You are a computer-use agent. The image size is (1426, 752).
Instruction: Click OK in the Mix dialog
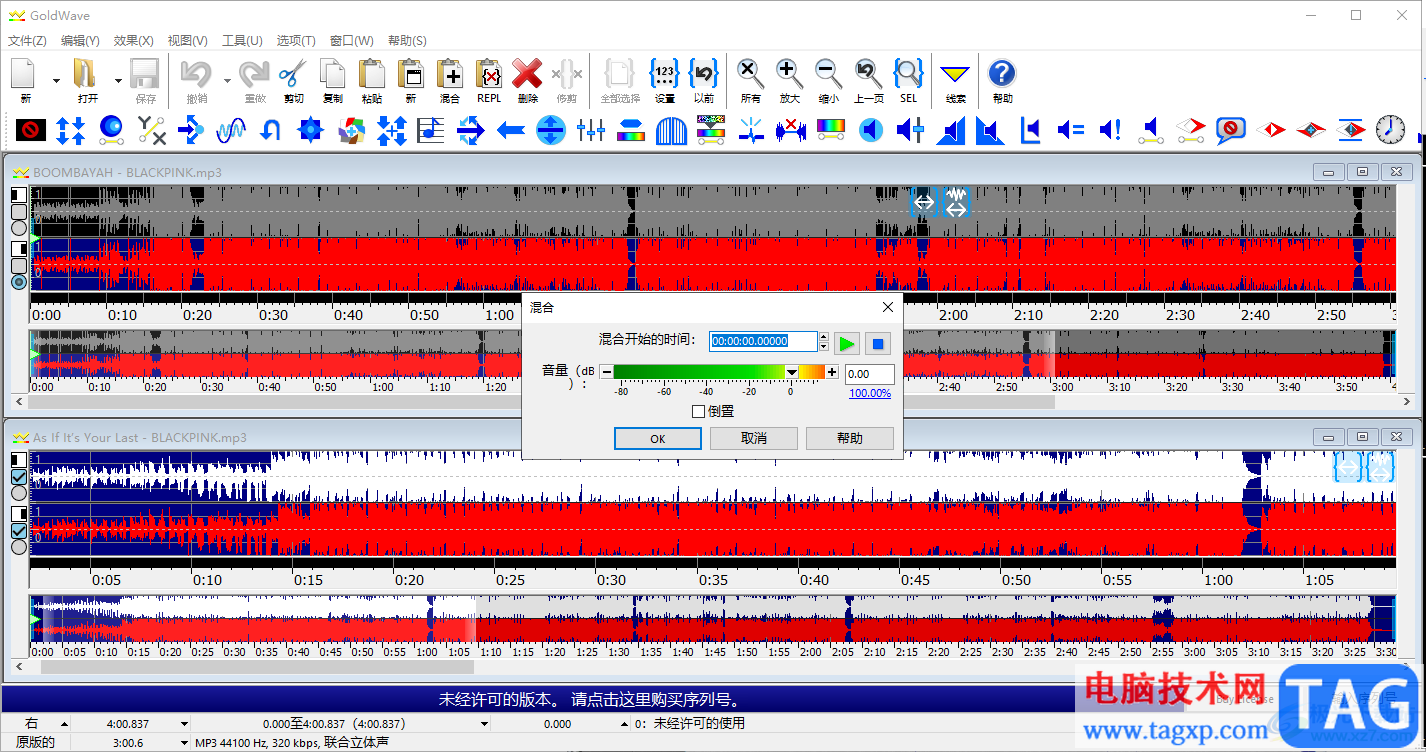coord(657,438)
